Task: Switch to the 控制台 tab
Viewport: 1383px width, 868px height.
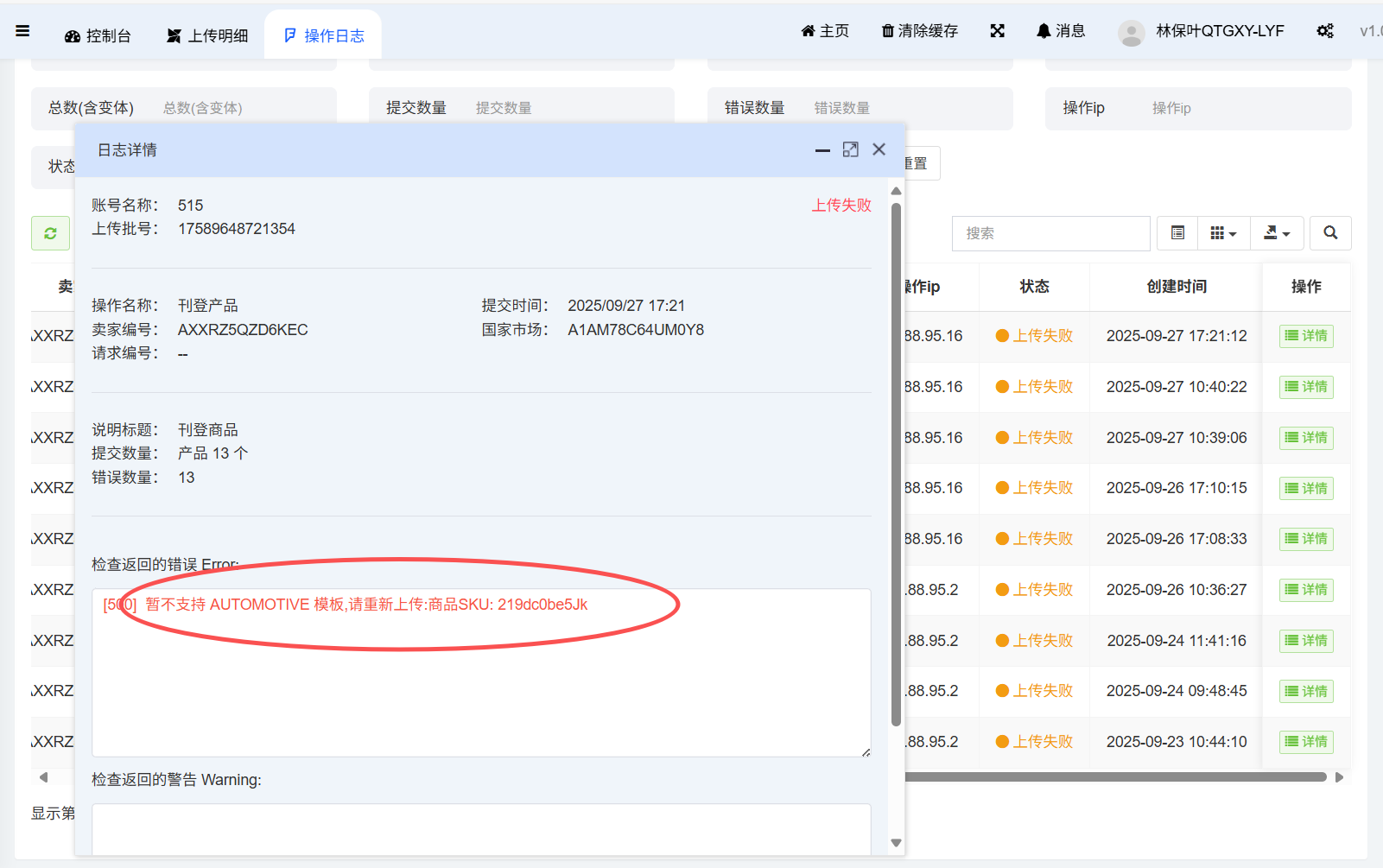Action: coord(98,35)
